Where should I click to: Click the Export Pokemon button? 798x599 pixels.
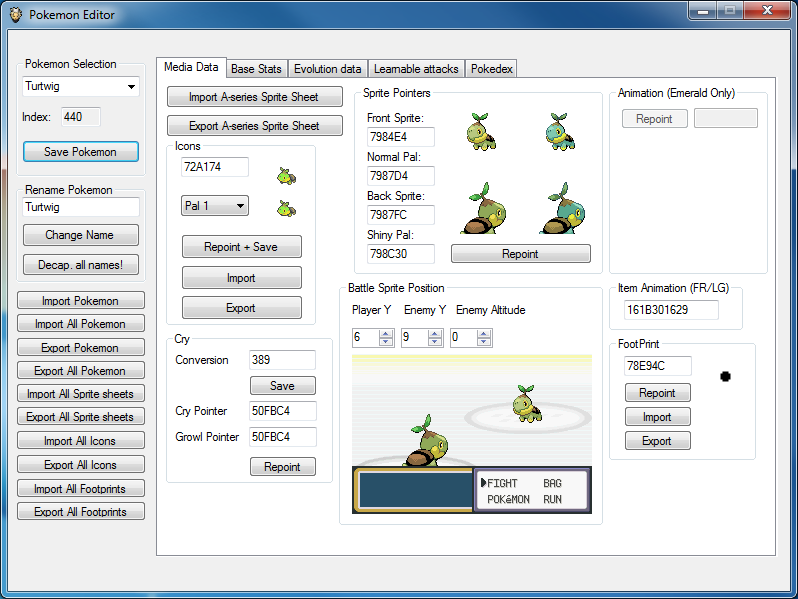(x=80, y=348)
